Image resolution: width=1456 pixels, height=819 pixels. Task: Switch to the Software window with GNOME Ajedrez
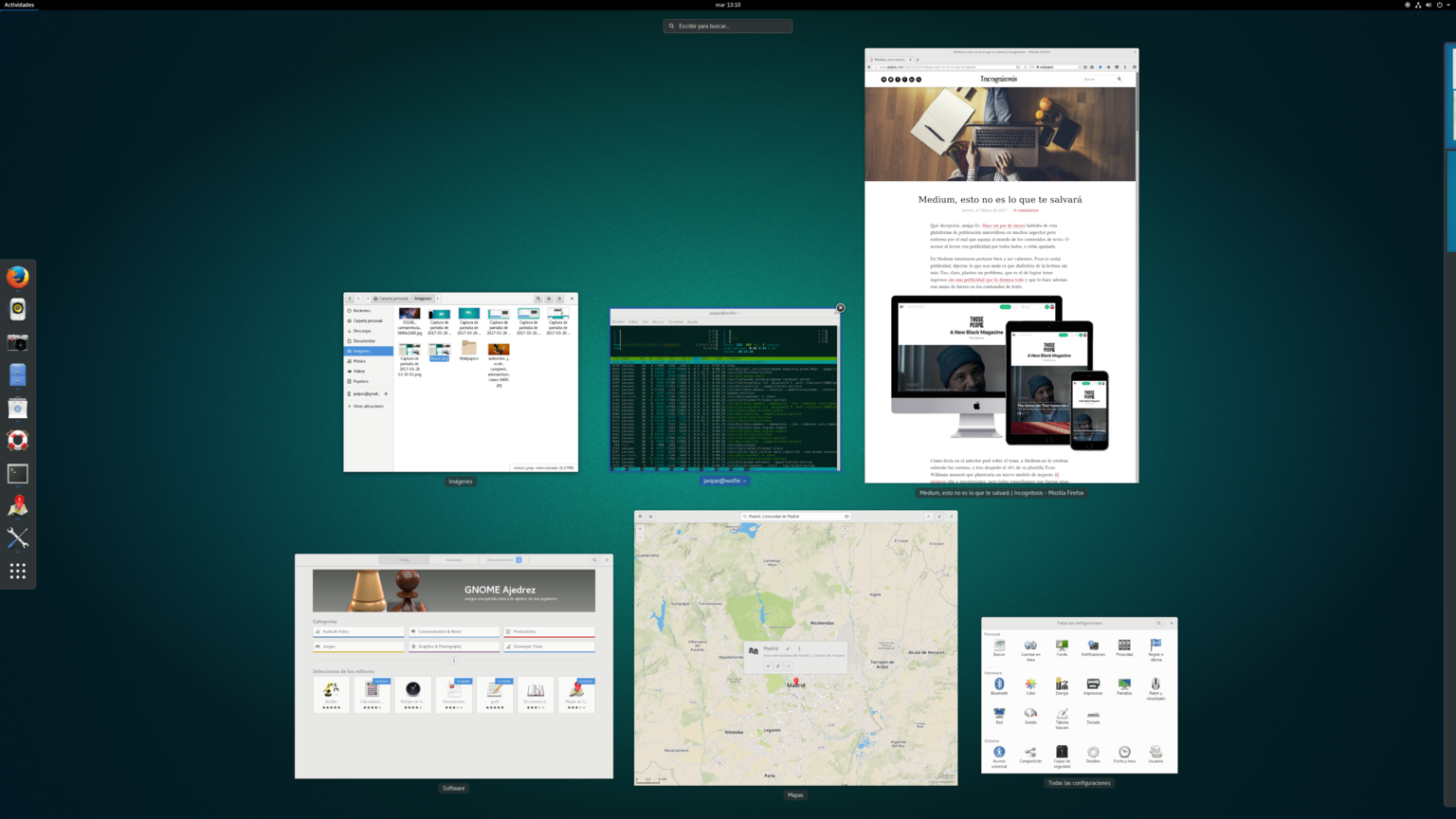[453, 666]
